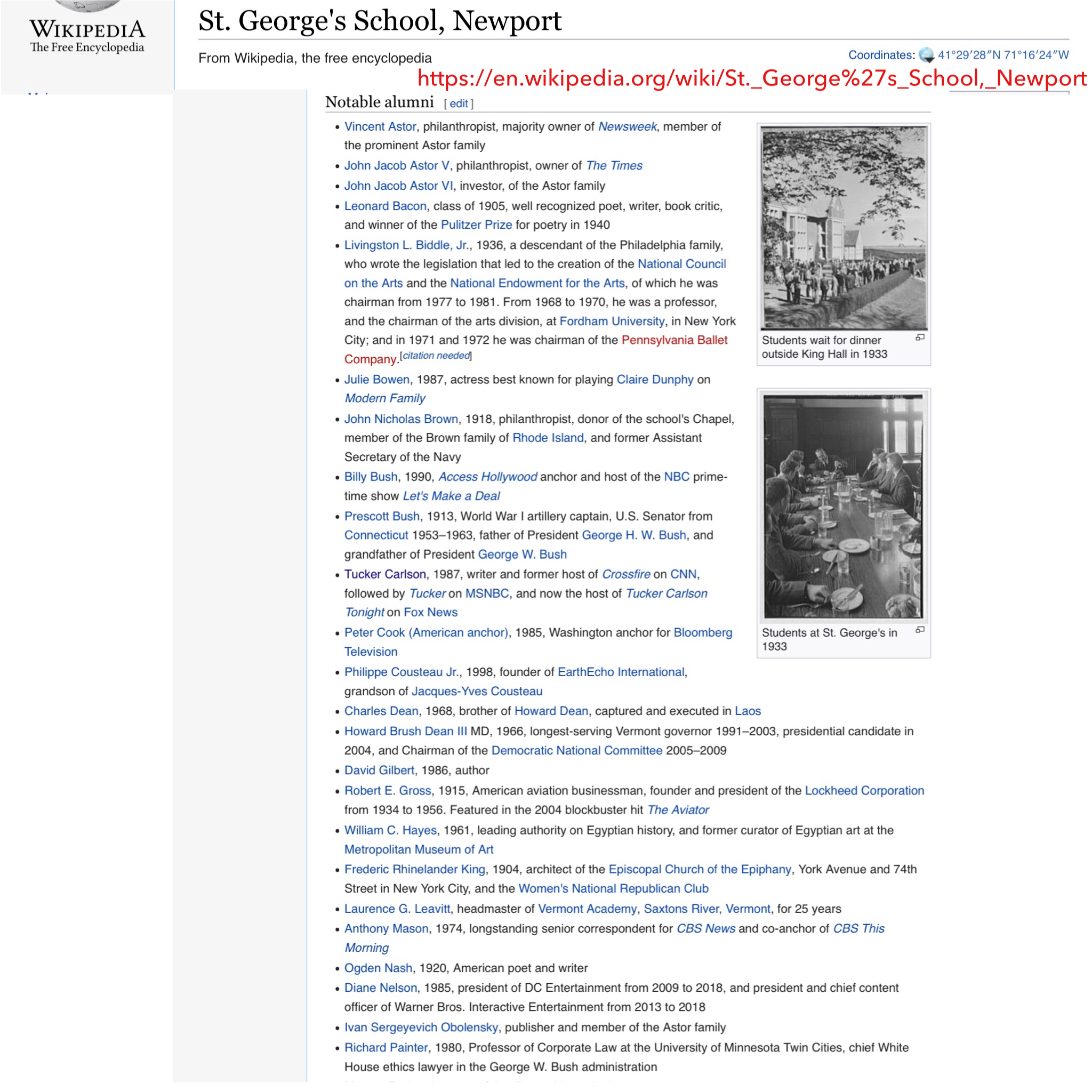Follow the Laos link
1092x1092 pixels.
pos(748,711)
